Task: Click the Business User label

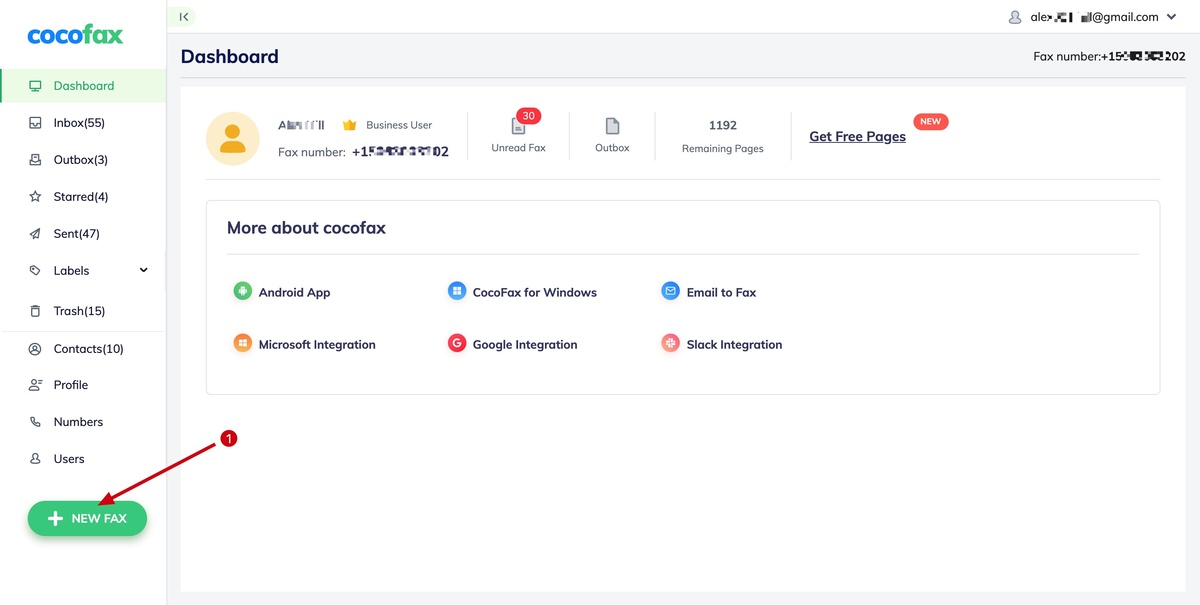Action: pos(399,125)
